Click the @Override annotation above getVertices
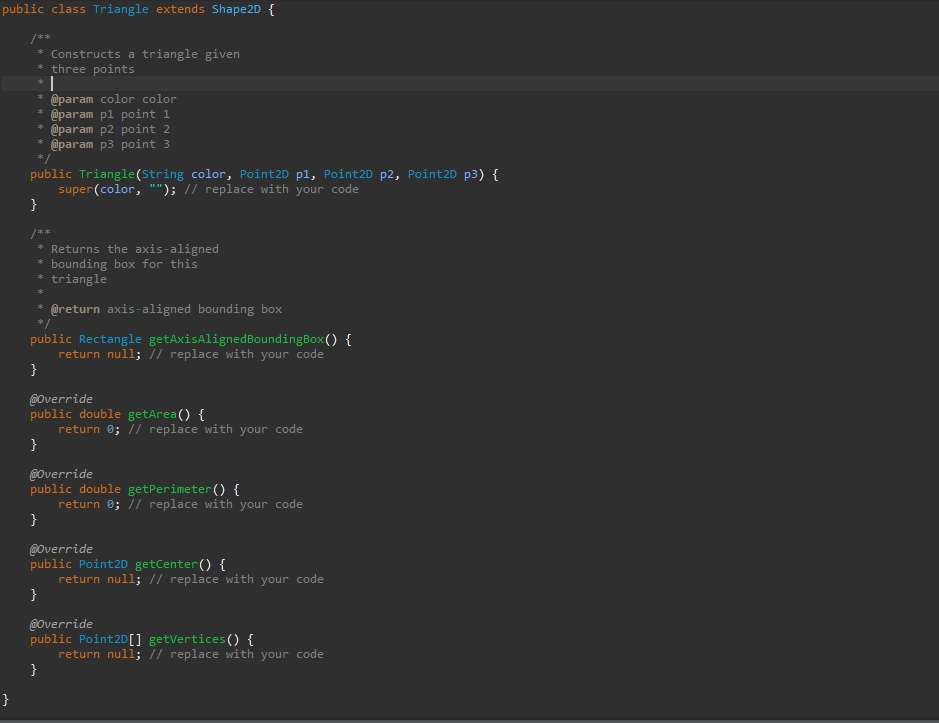This screenshot has height=723, width=939. coord(60,624)
